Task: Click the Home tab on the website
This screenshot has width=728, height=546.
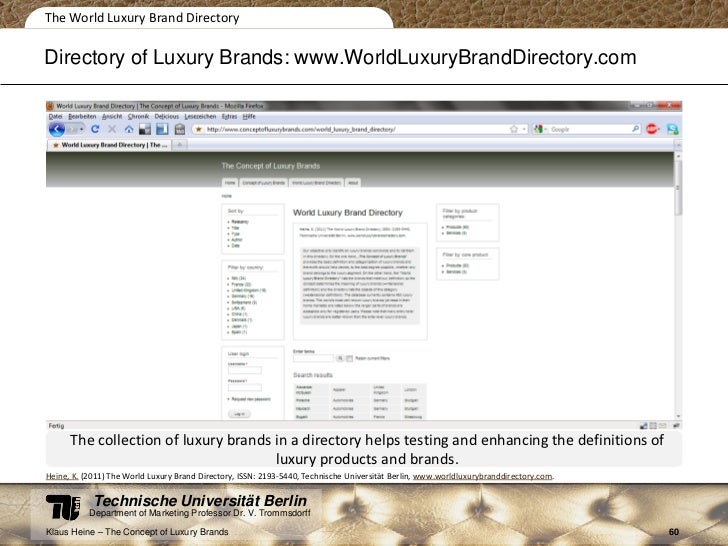Action: click(x=230, y=182)
